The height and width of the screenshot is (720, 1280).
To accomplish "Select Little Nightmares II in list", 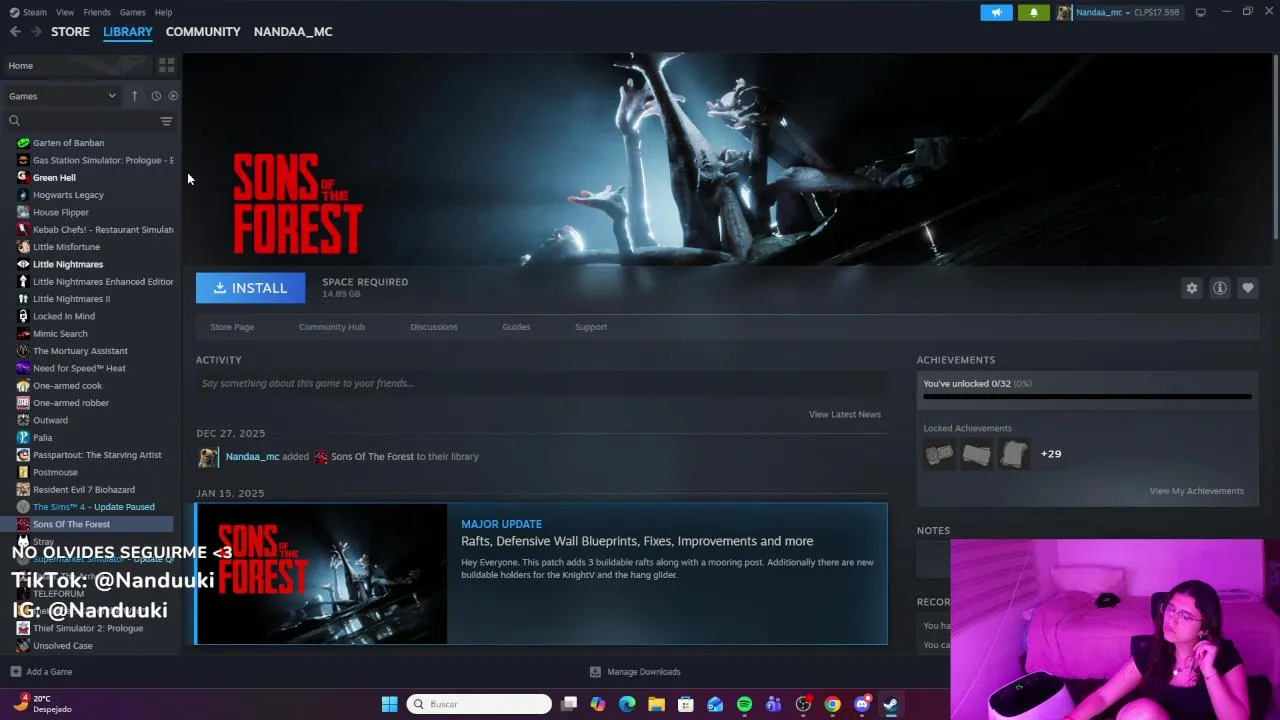I will (x=71, y=299).
